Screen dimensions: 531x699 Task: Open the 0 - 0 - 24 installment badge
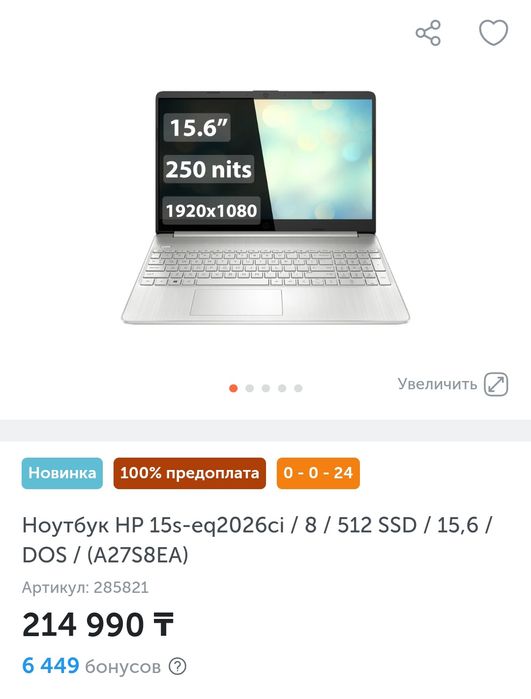[318, 473]
